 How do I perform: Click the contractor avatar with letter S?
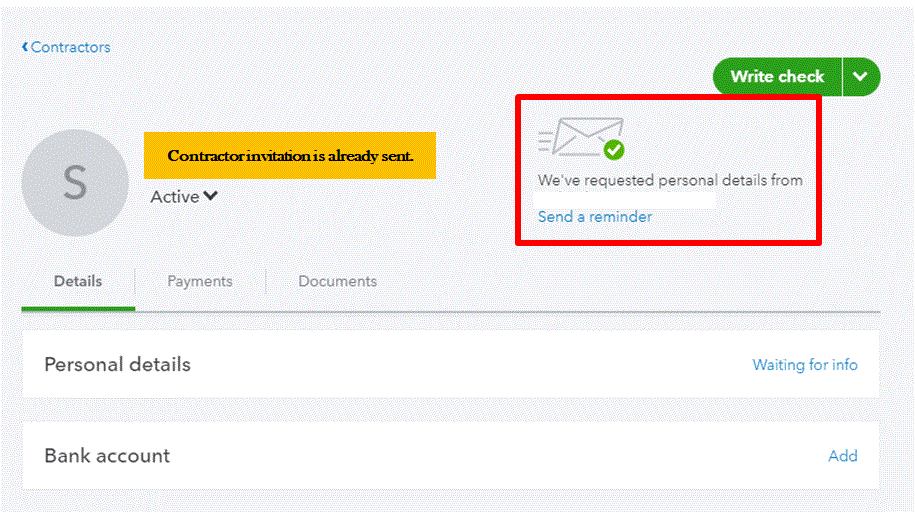click(x=75, y=183)
